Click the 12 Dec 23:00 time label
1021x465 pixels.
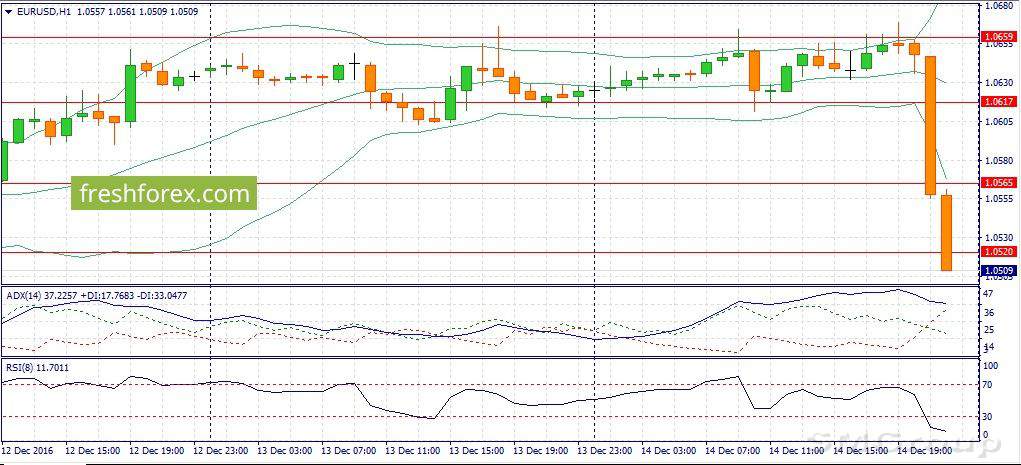[220, 450]
